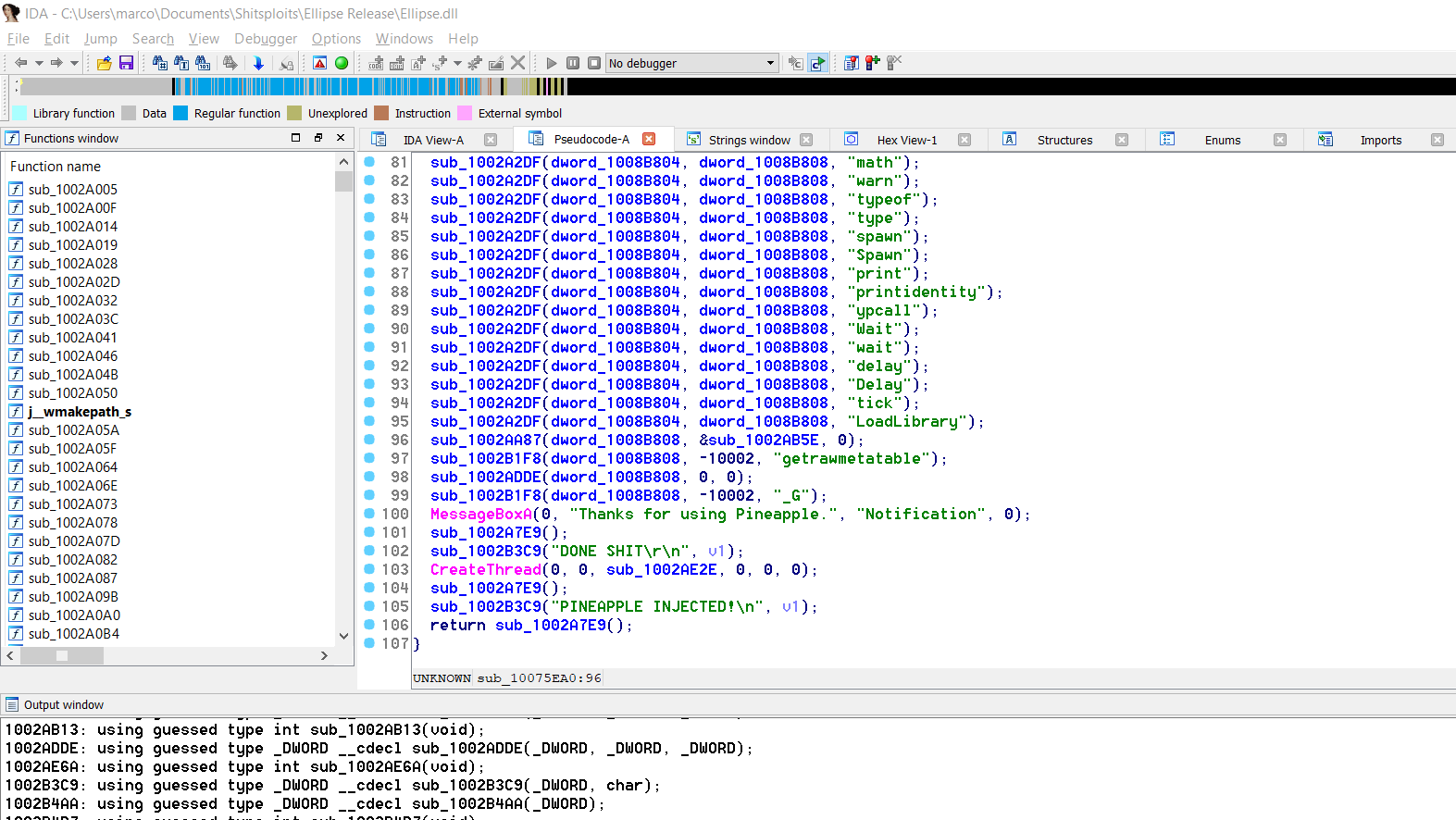Close the Pseudocode-A tab

(649, 139)
